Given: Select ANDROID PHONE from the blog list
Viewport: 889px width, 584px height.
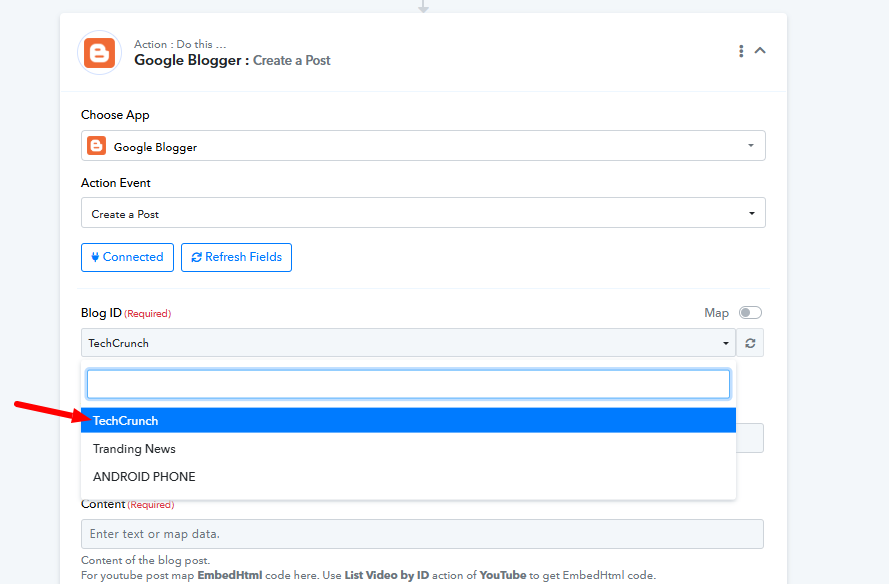Looking at the screenshot, I should (x=408, y=477).
